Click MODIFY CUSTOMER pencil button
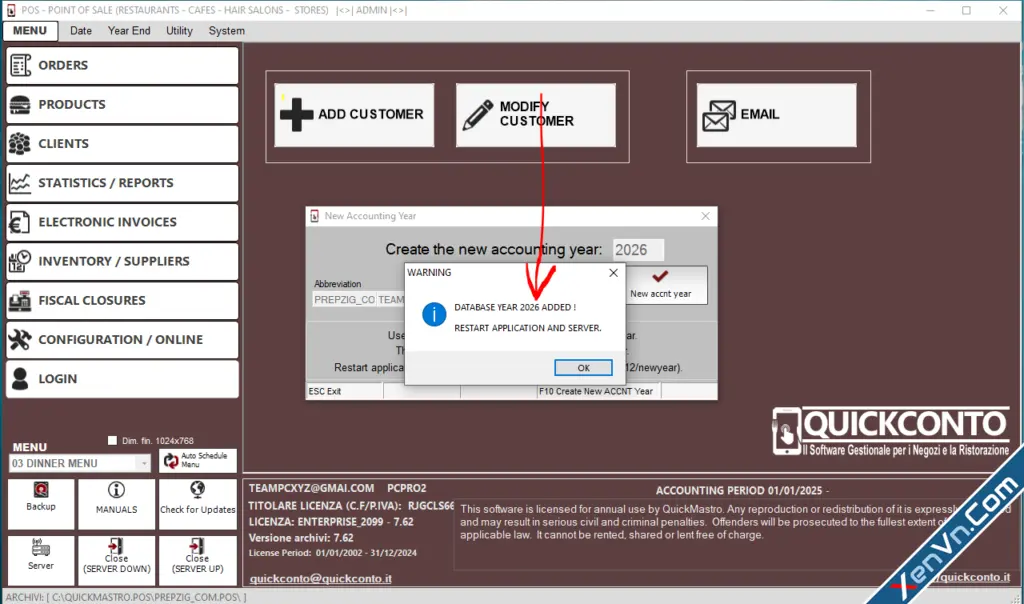The width and height of the screenshot is (1024, 604). coord(536,115)
